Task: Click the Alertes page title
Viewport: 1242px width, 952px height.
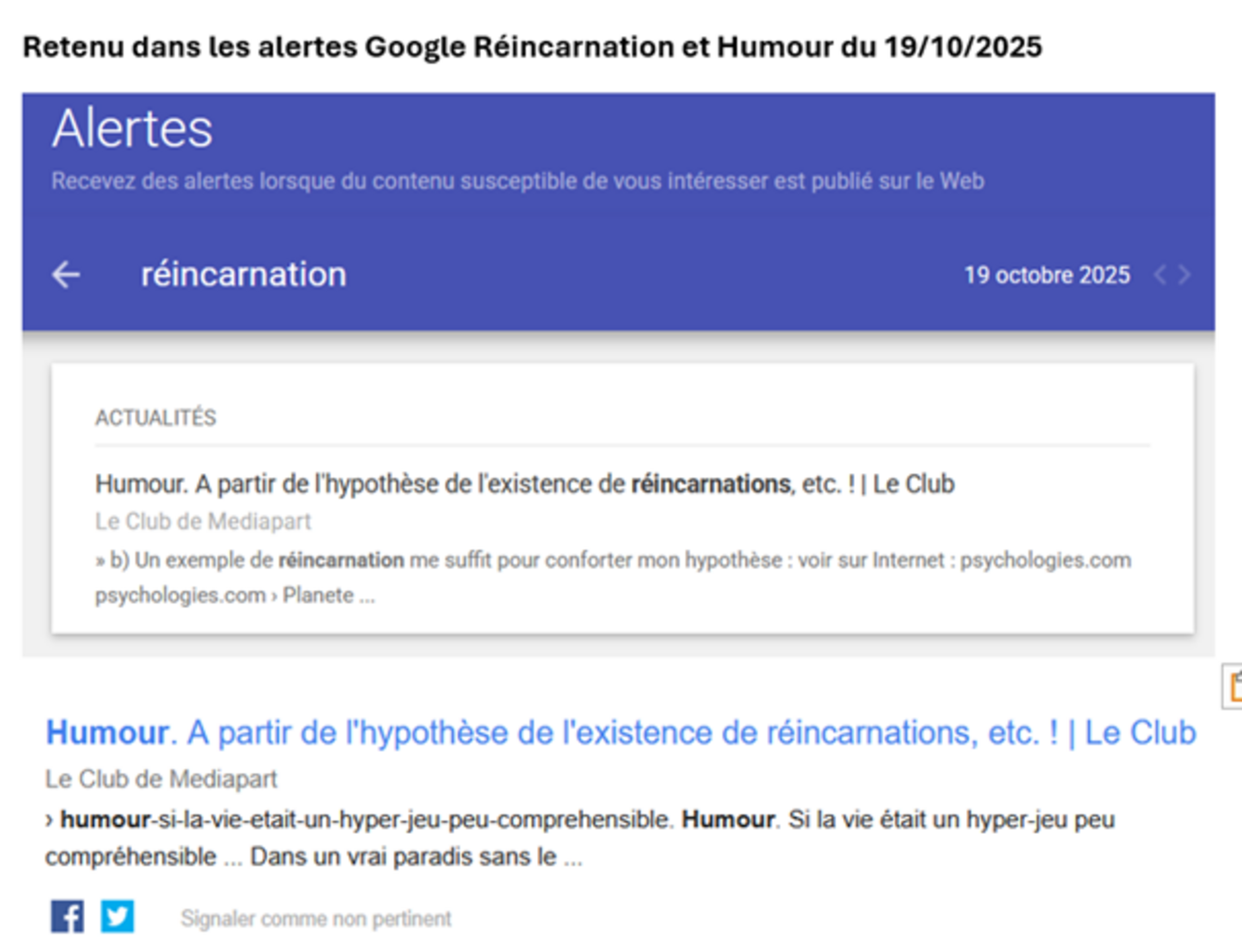Action: pos(132,129)
